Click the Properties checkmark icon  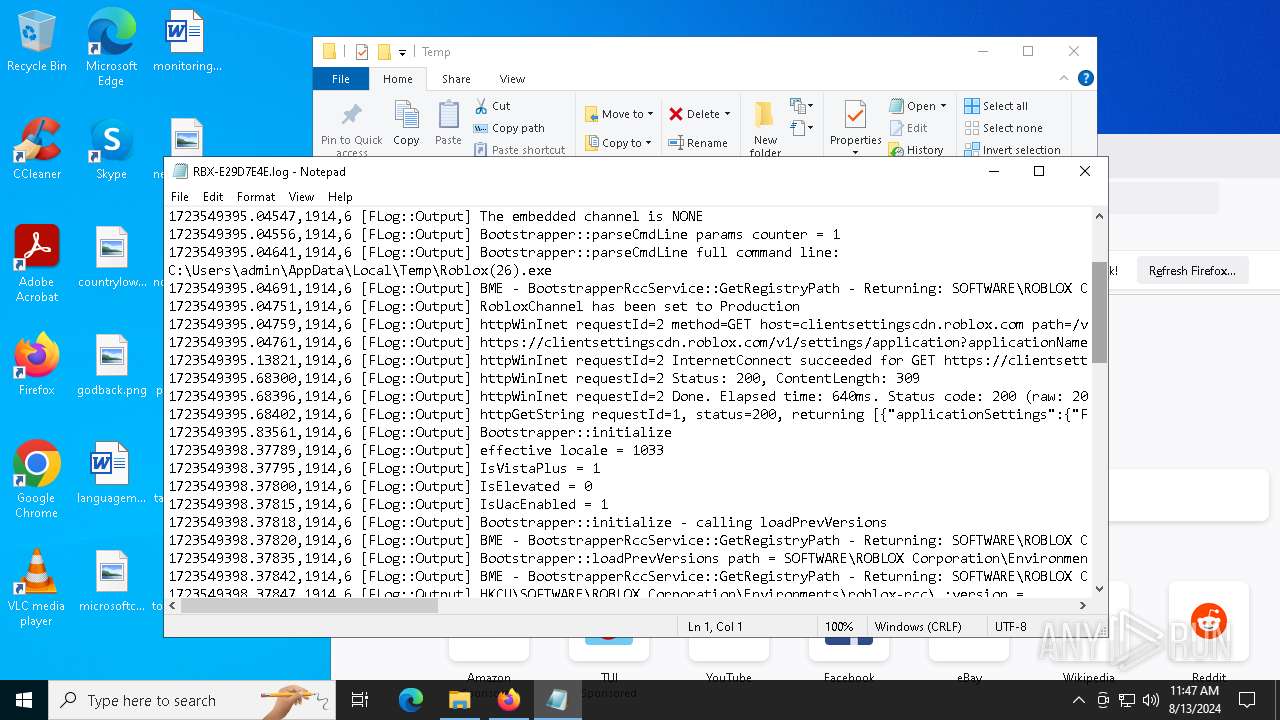click(855, 115)
